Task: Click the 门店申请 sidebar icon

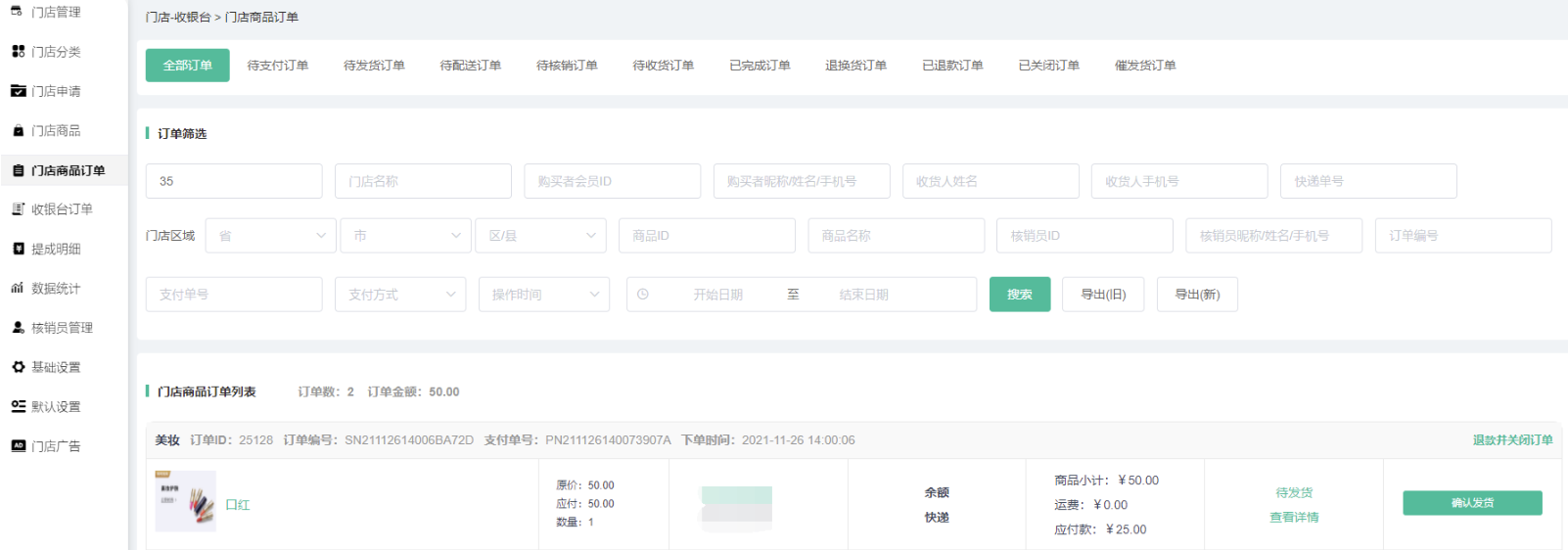Action: pos(18,91)
